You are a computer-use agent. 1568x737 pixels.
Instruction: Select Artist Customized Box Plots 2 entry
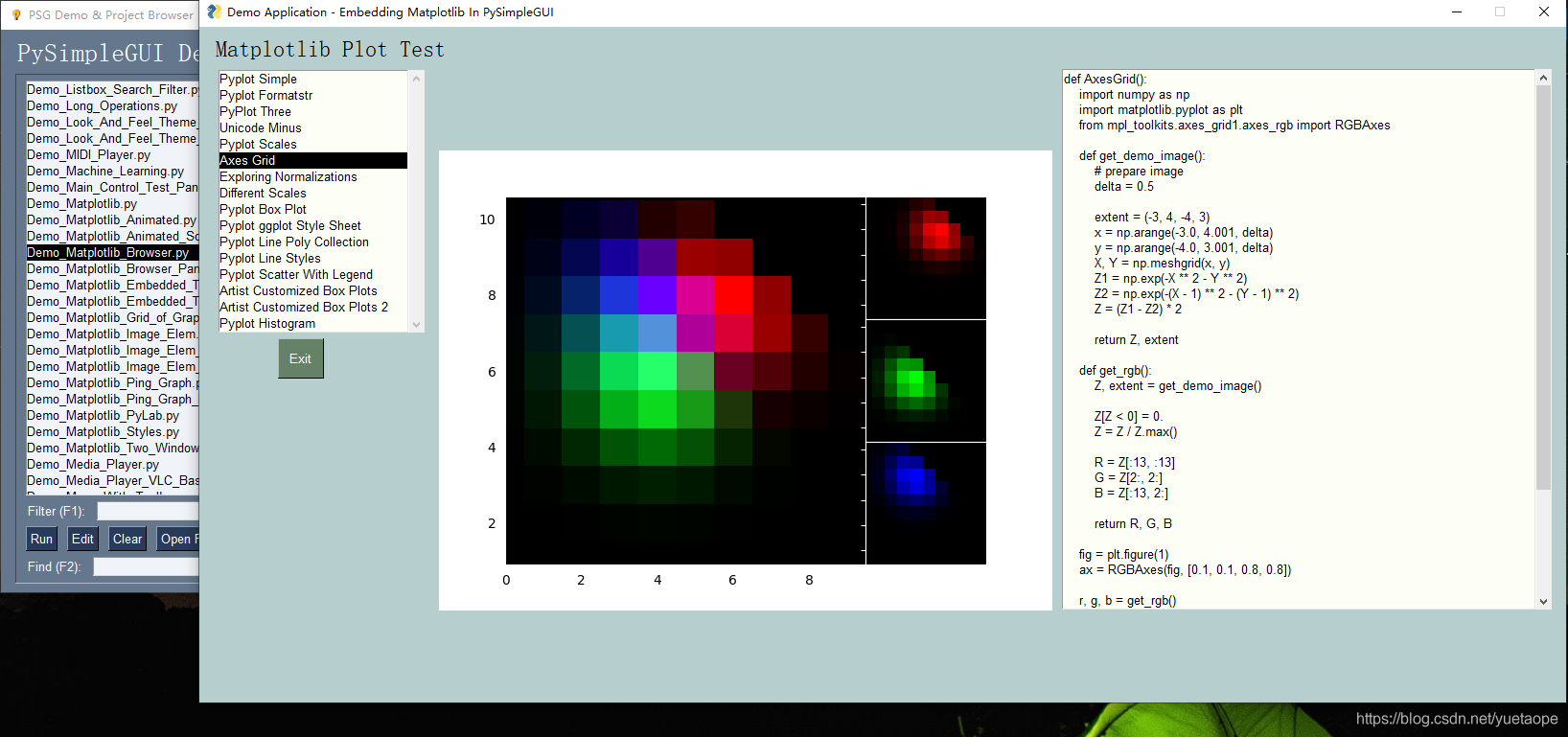312,307
